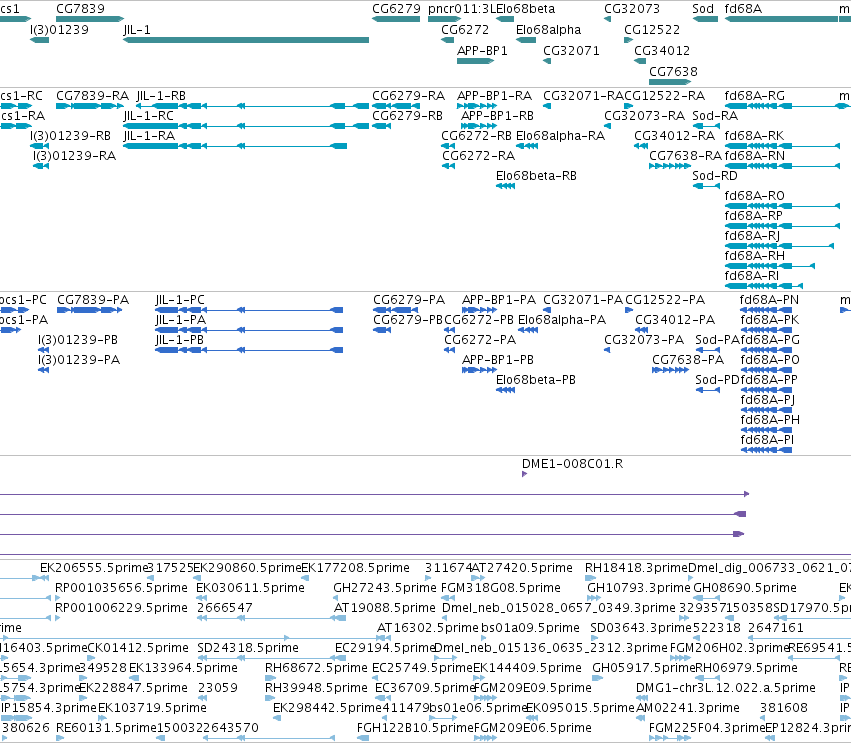Image resolution: width=851 pixels, height=743 pixels.
Task: Click the APP-BP1 gene label in gene track
Action: pos(482,50)
